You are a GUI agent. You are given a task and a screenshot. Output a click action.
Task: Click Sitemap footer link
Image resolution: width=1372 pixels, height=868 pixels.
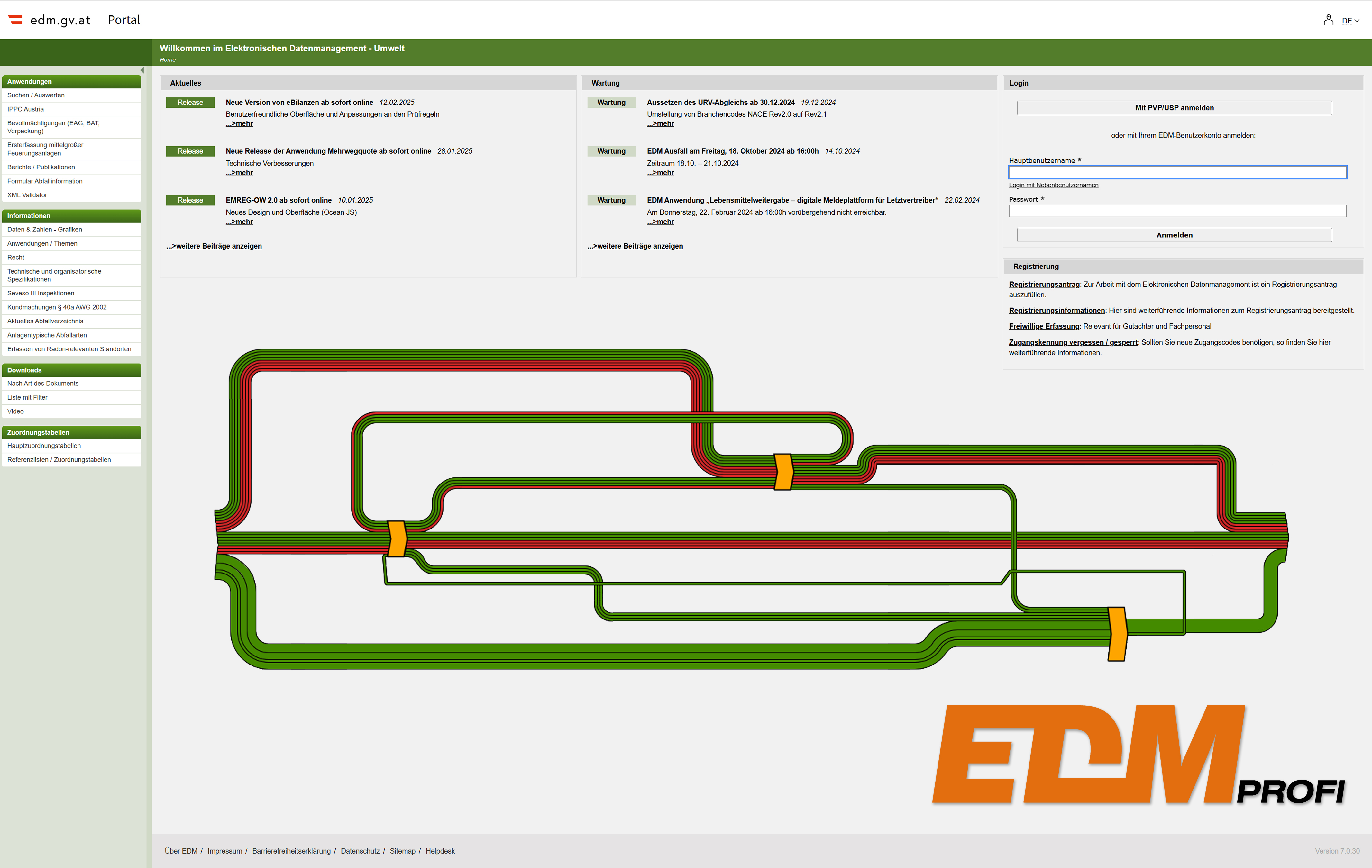[402, 851]
